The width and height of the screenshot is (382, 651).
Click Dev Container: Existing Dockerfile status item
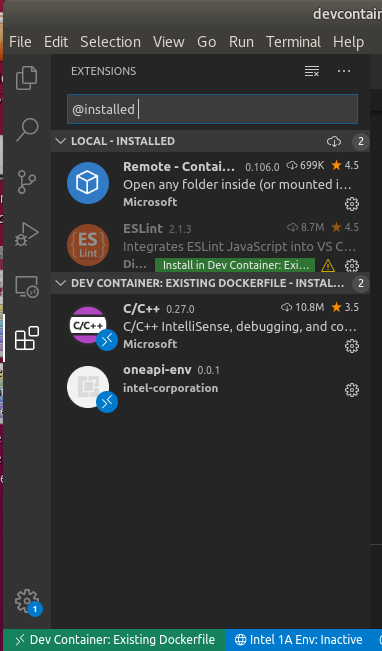(x=114, y=640)
